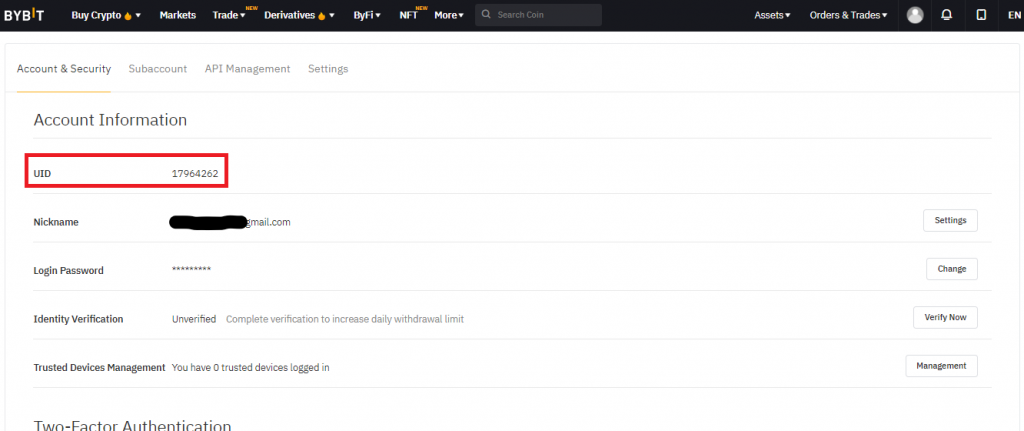Open the notifications bell icon

946,15
